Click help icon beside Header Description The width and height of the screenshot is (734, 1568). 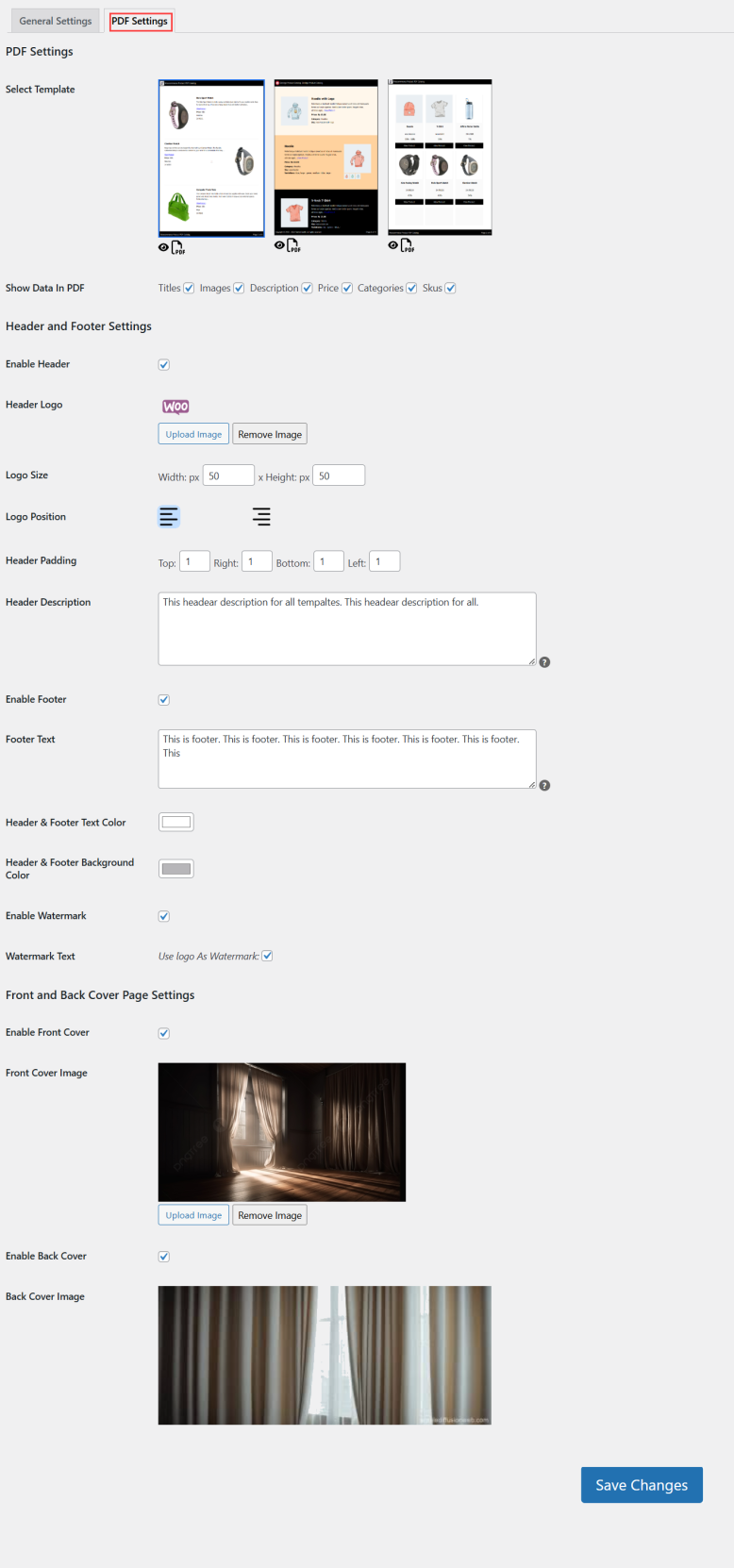tap(544, 662)
